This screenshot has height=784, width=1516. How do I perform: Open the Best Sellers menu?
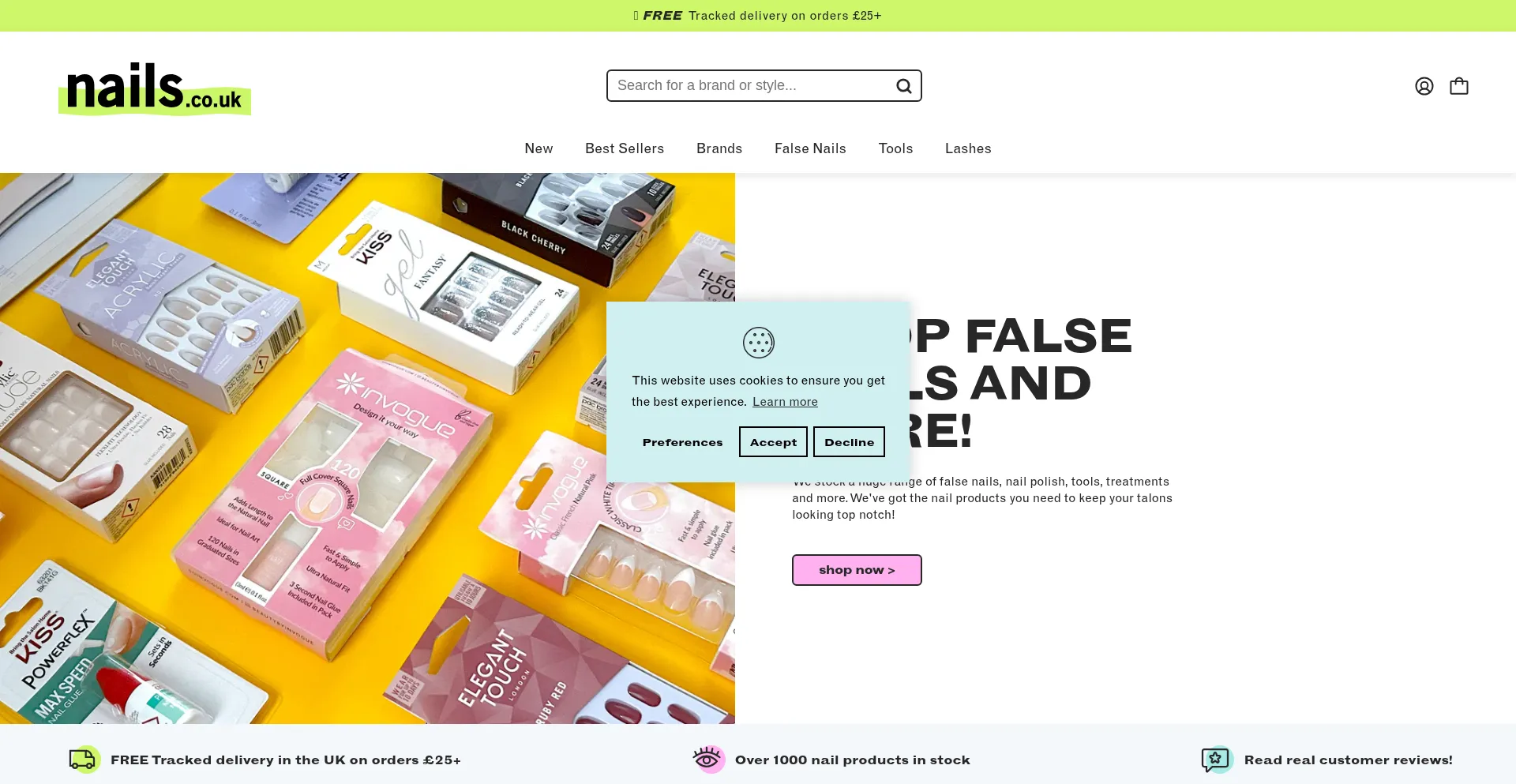pos(625,148)
